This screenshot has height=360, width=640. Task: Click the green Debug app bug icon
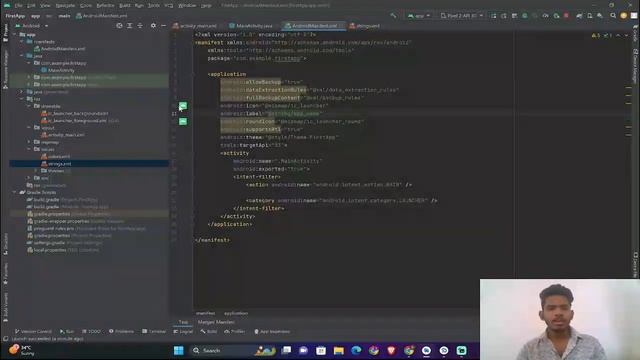point(525,16)
